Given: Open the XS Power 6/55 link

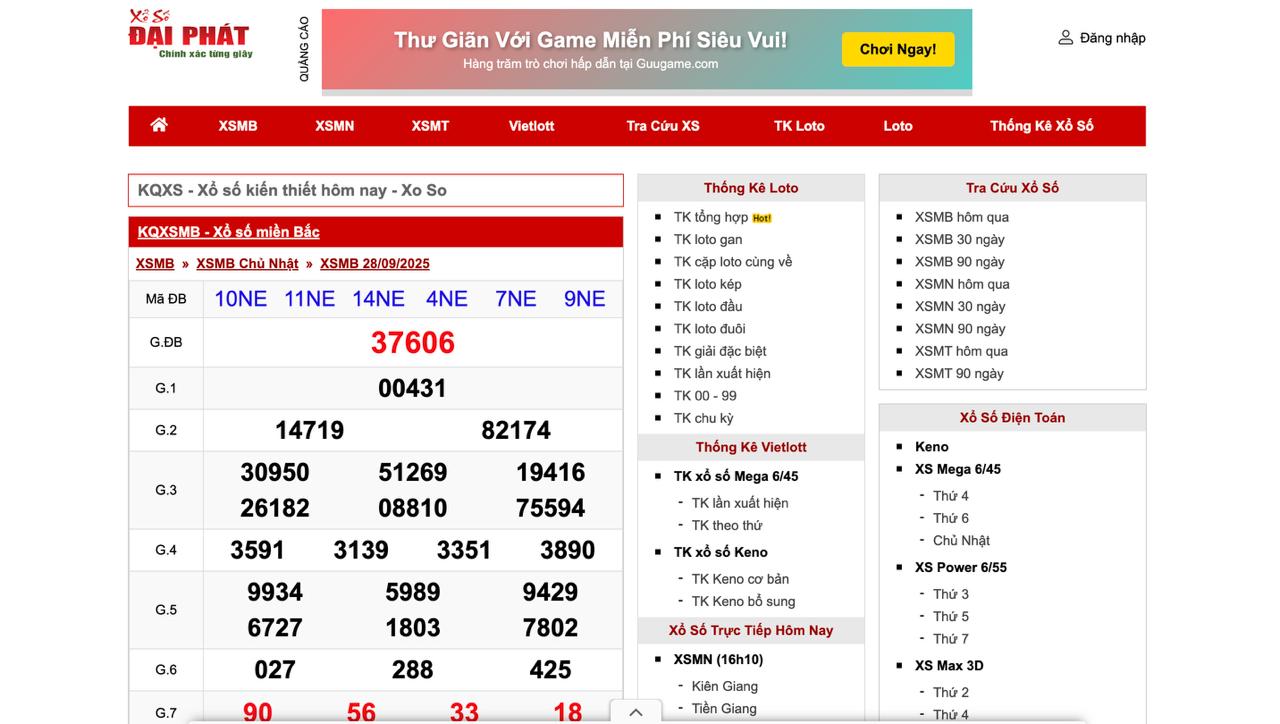Looking at the screenshot, I should [x=960, y=567].
